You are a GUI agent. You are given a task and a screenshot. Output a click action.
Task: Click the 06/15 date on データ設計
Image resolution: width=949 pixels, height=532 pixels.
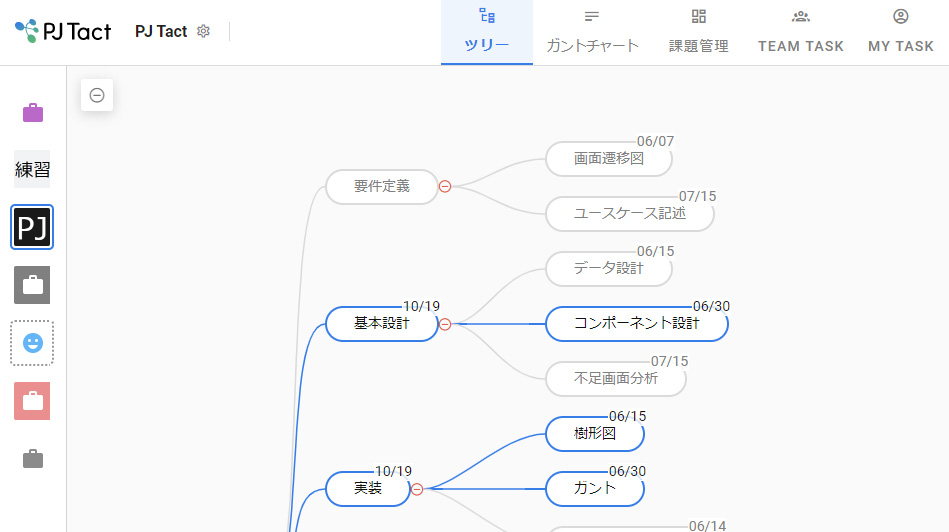(x=655, y=251)
